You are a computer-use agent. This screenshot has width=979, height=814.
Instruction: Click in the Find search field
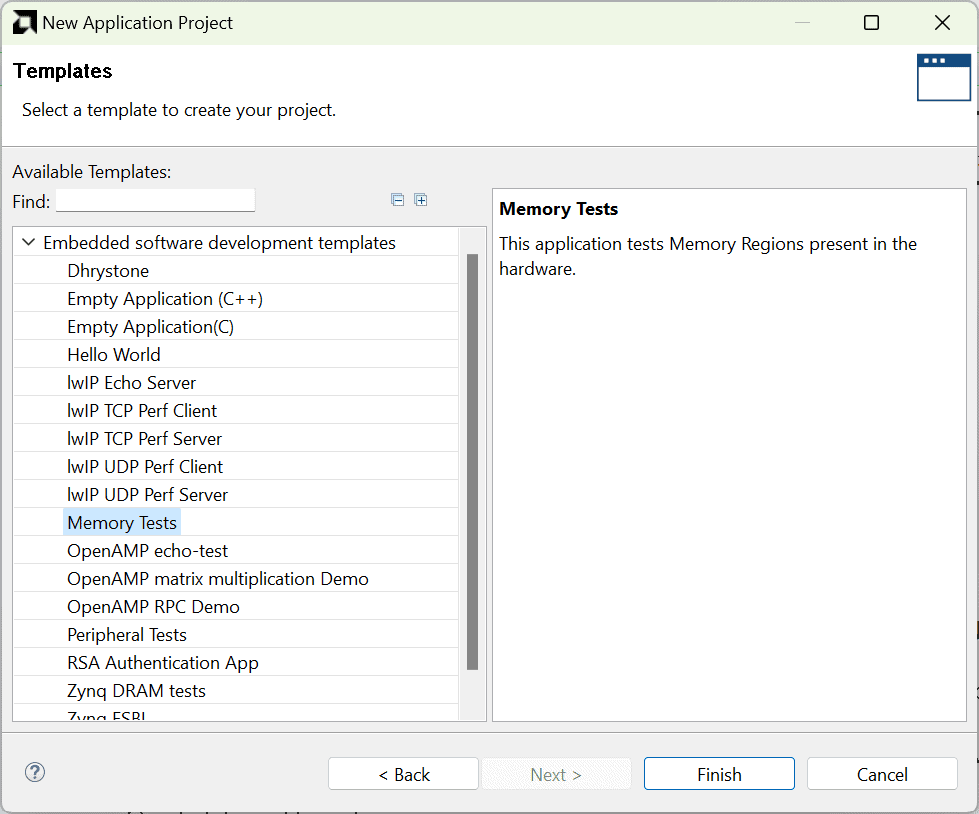(155, 201)
